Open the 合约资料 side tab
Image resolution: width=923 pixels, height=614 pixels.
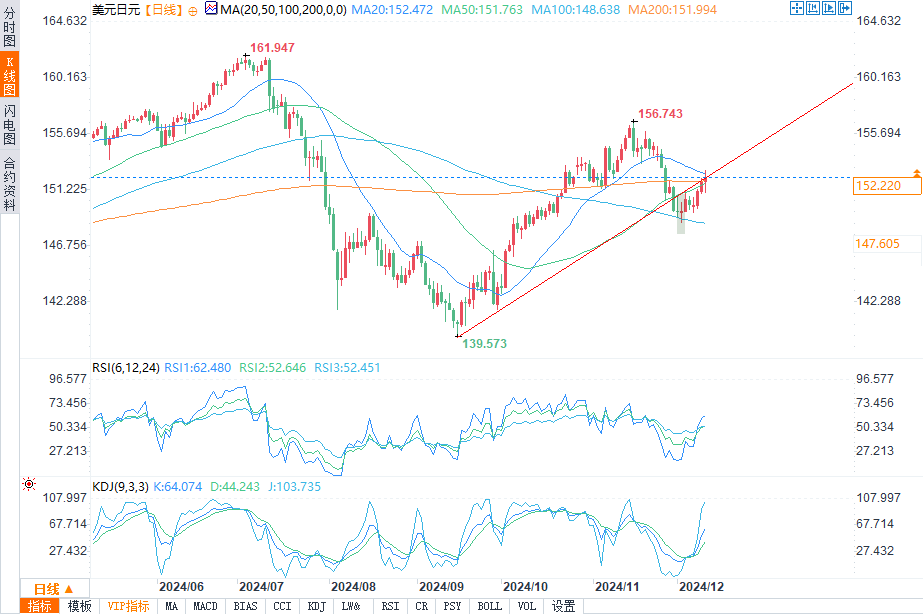(9, 184)
